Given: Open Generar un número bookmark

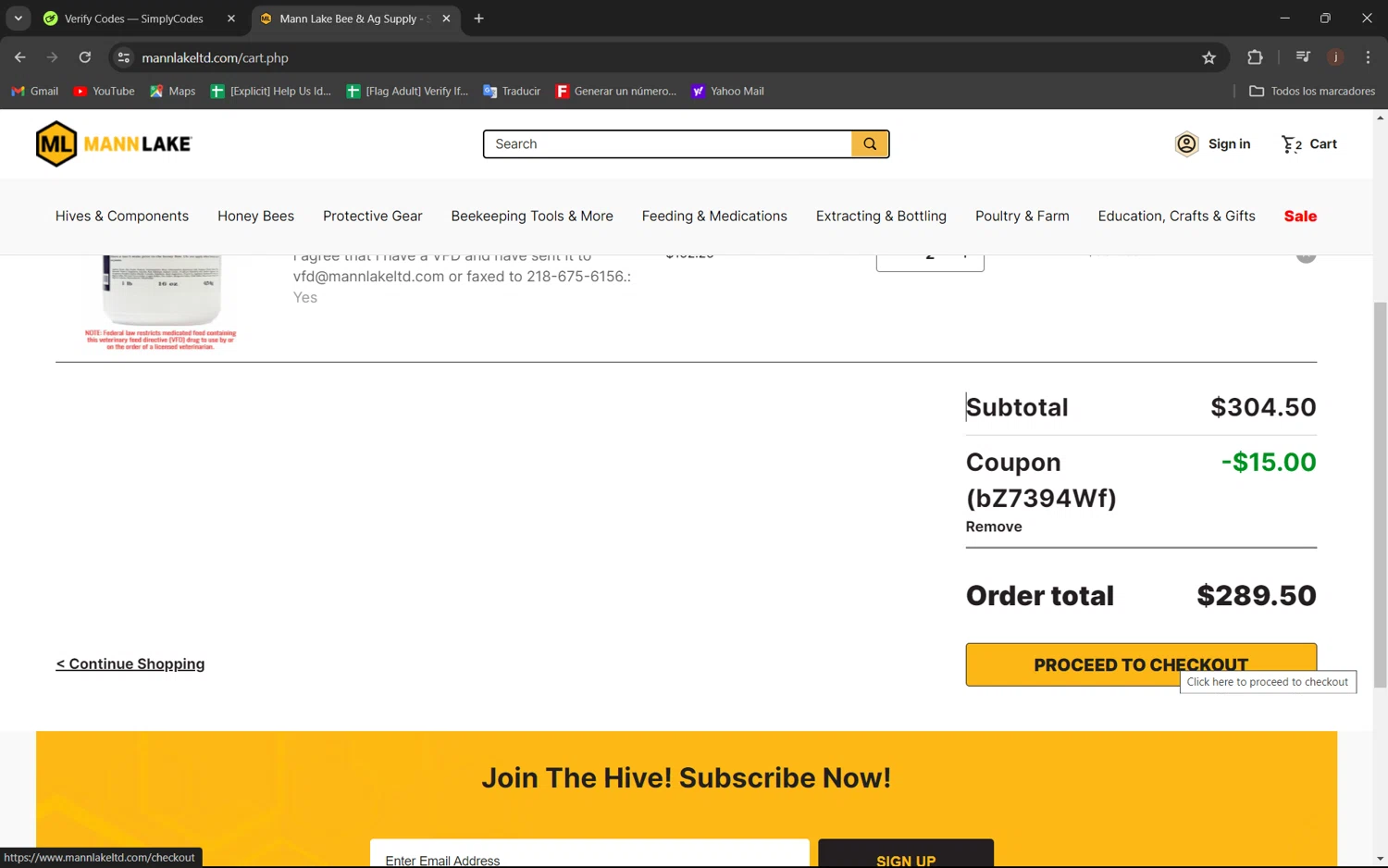Looking at the screenshot, I should (616, 91).
